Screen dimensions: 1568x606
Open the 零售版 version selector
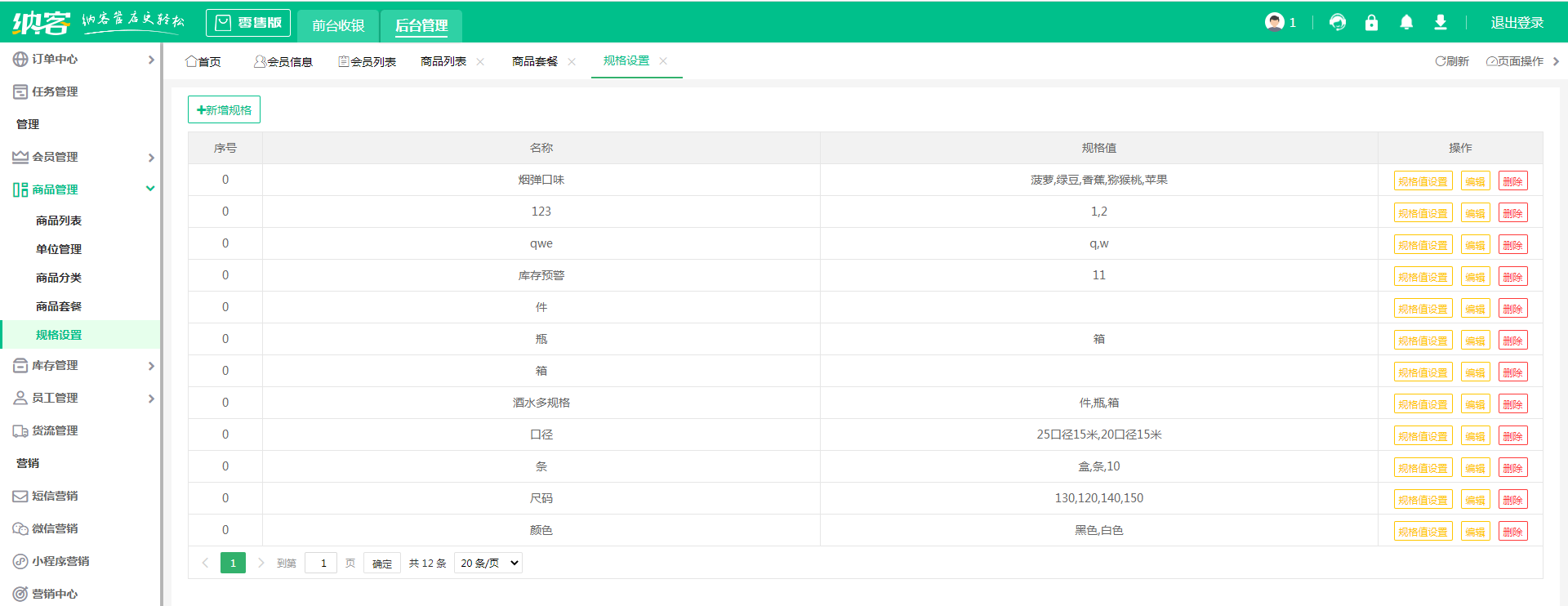coord(248,23)
